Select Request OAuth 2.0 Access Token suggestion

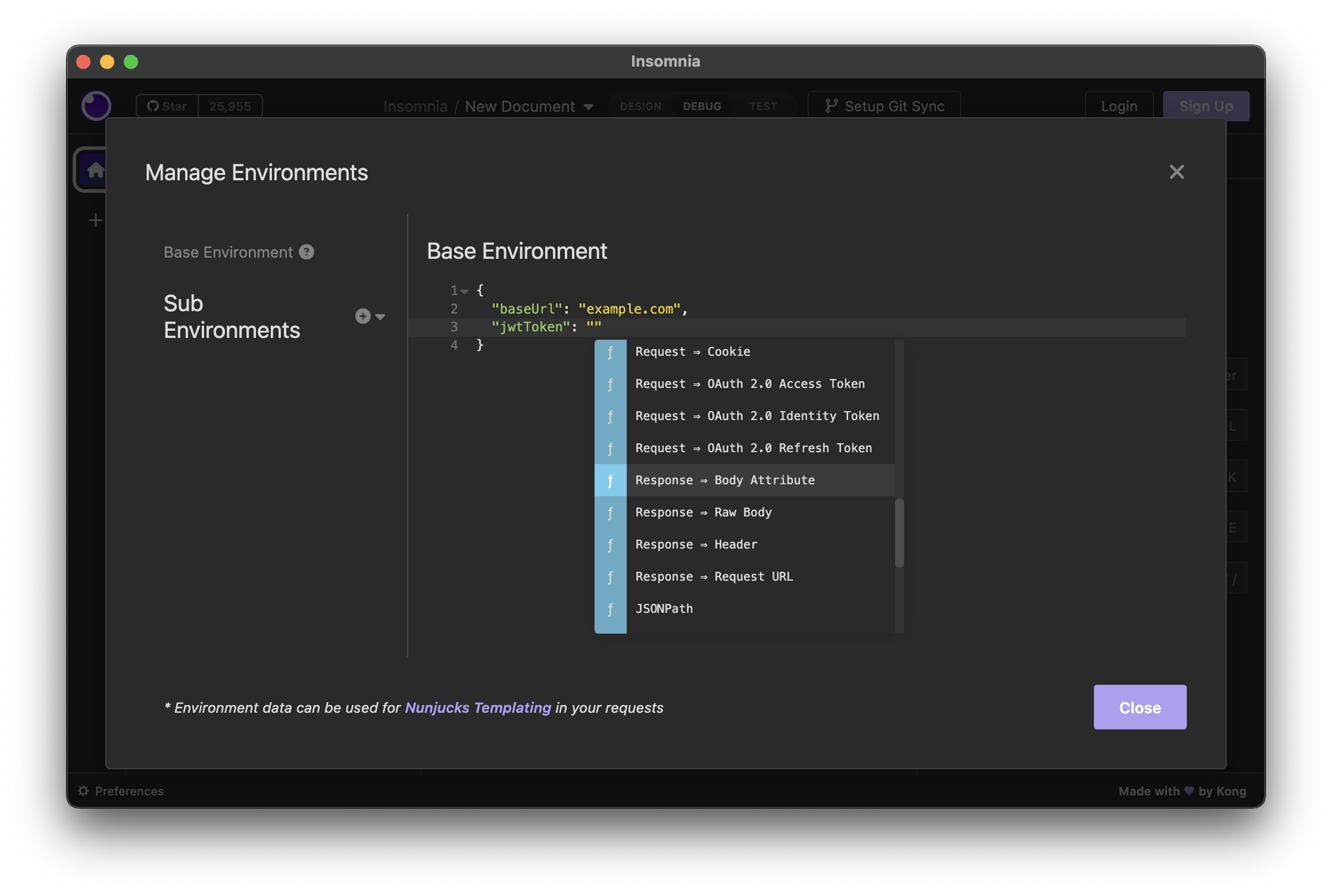[749, 384]
